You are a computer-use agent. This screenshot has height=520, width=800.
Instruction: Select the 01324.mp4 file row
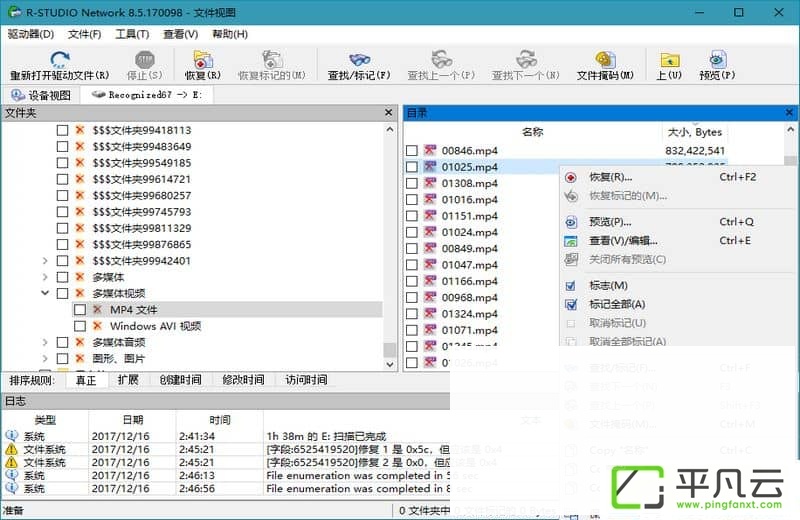pos(481,314)
